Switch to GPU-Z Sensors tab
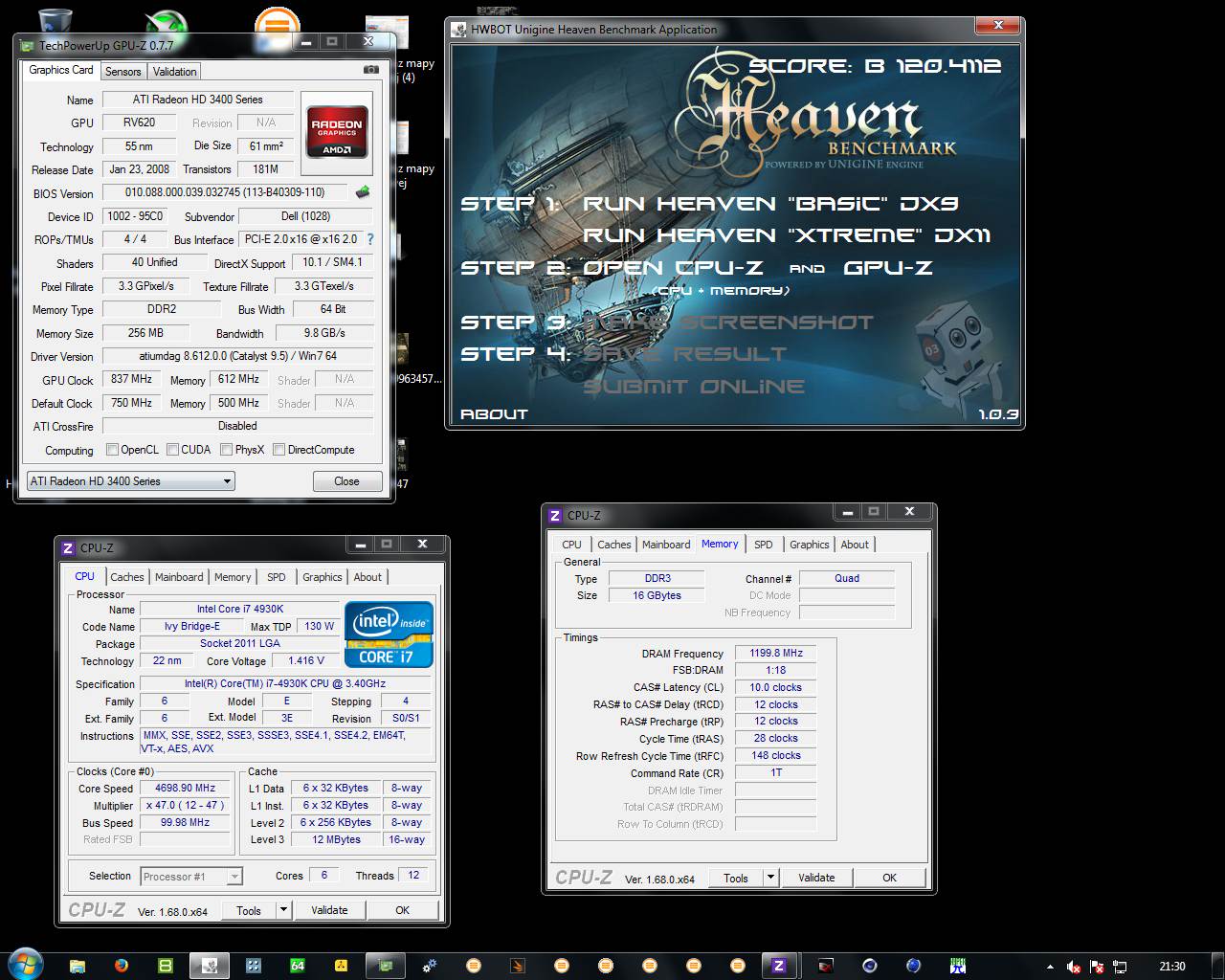This screenshot has width=1225, height=980. 122,72
